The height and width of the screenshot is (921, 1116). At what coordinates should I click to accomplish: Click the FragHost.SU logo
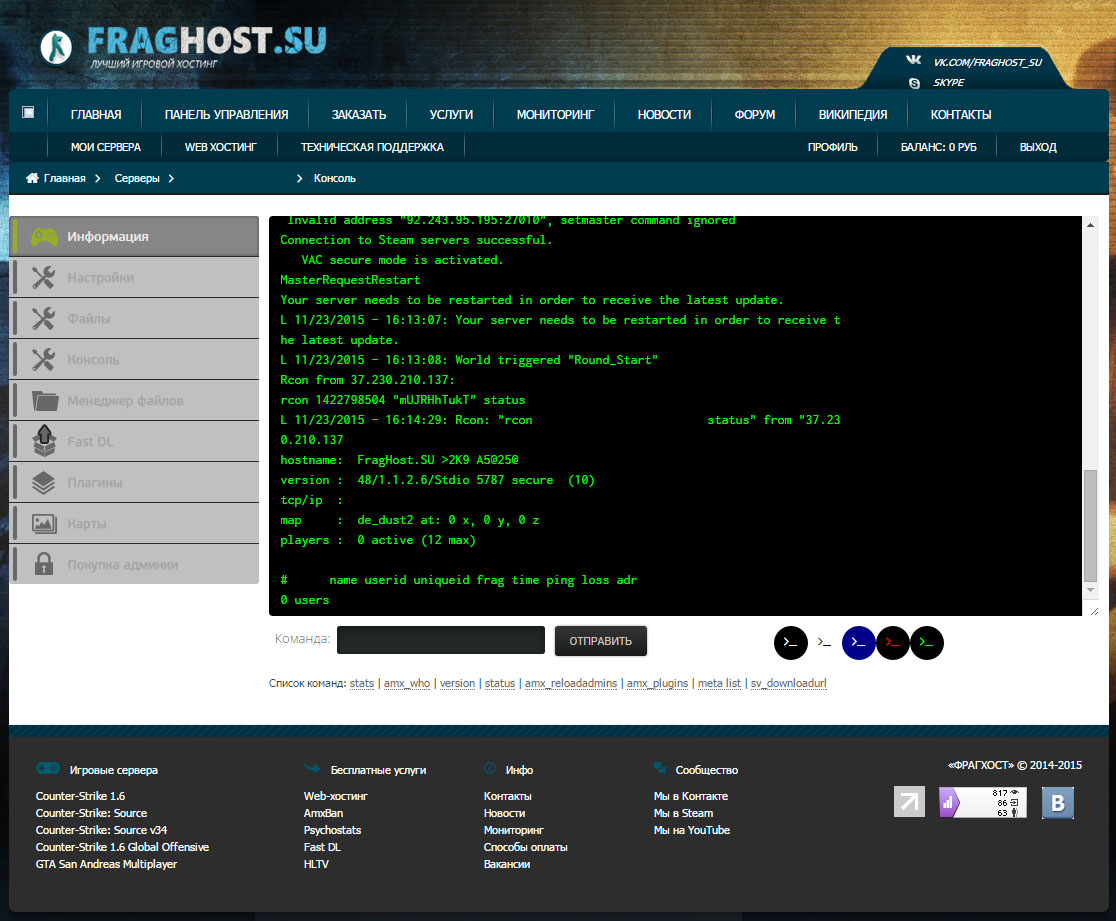[183, 47]
